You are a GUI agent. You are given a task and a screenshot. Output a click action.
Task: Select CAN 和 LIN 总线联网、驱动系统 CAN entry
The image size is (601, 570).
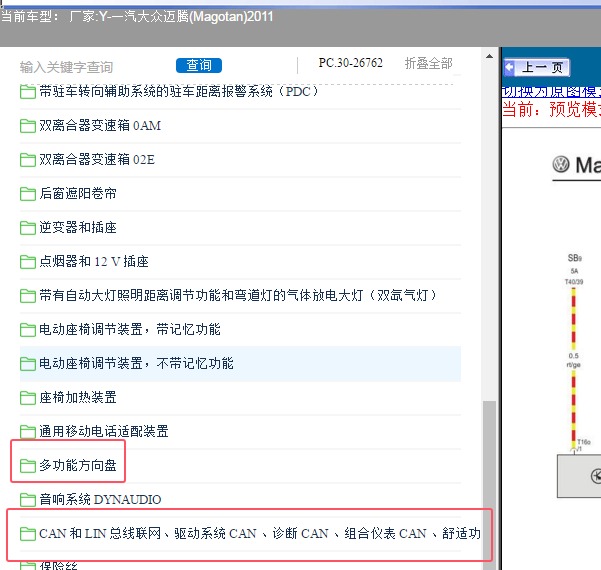(259, 534)
